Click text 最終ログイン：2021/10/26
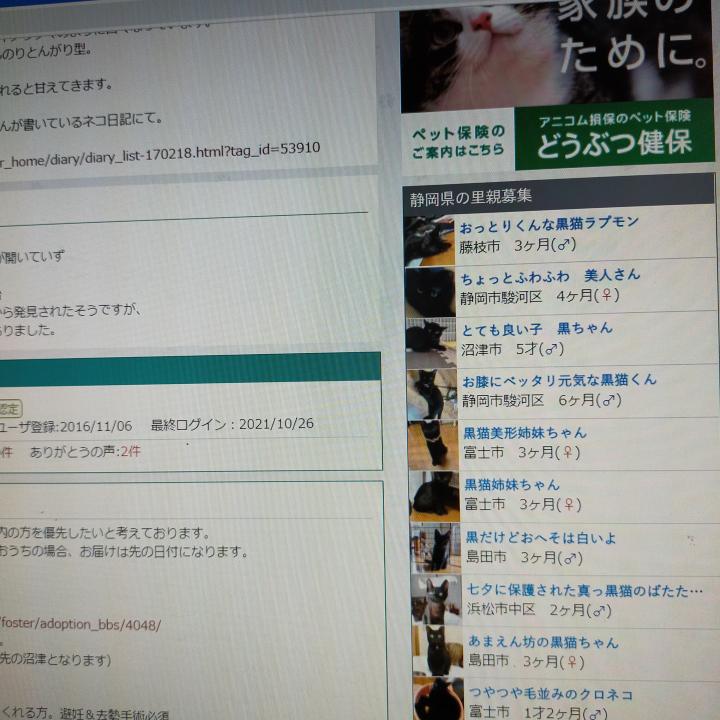The height and width of the screenshot is (720, 720). pos(232,424)
